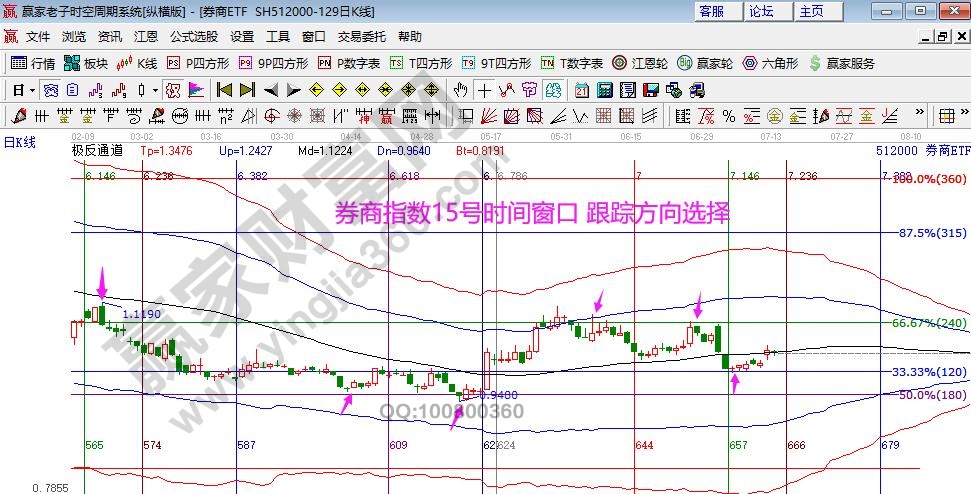Expand the candlestick style dropdown arrow

pyautogui.click(x=155, y=91)
